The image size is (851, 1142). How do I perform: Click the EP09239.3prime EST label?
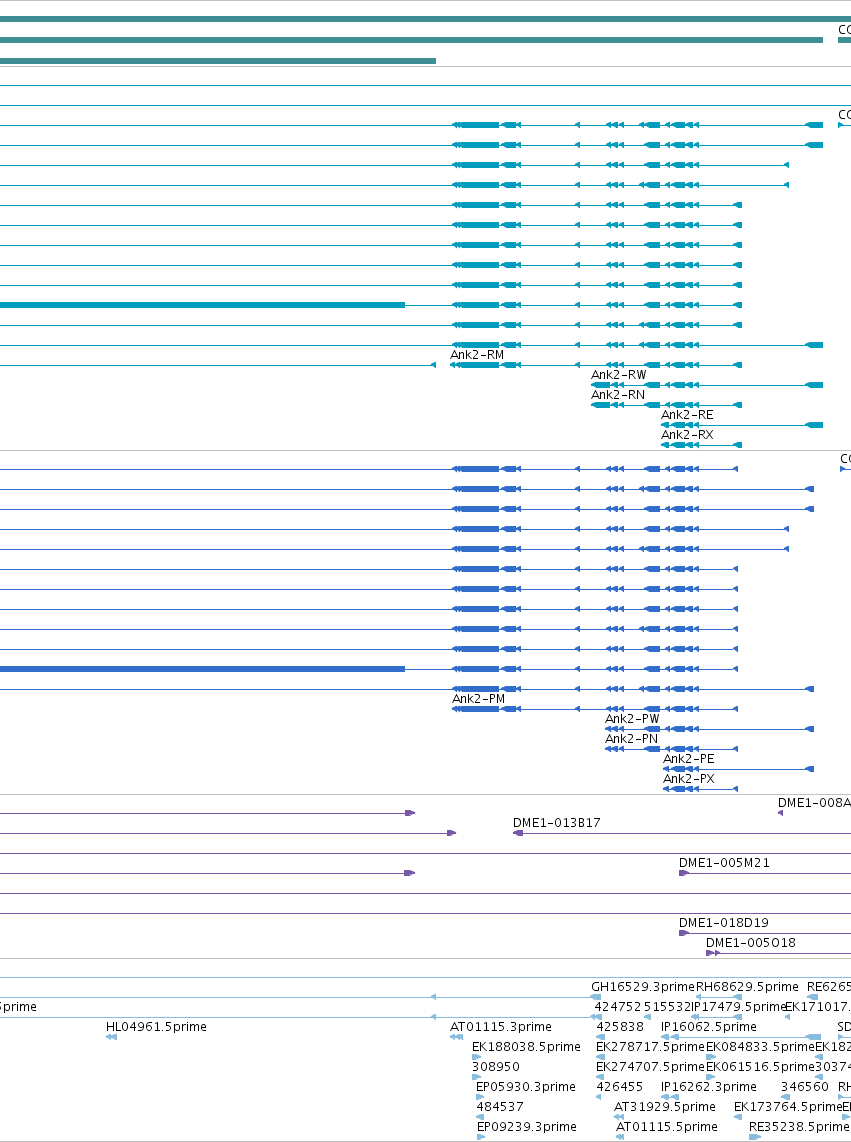tap(526, 1127)
